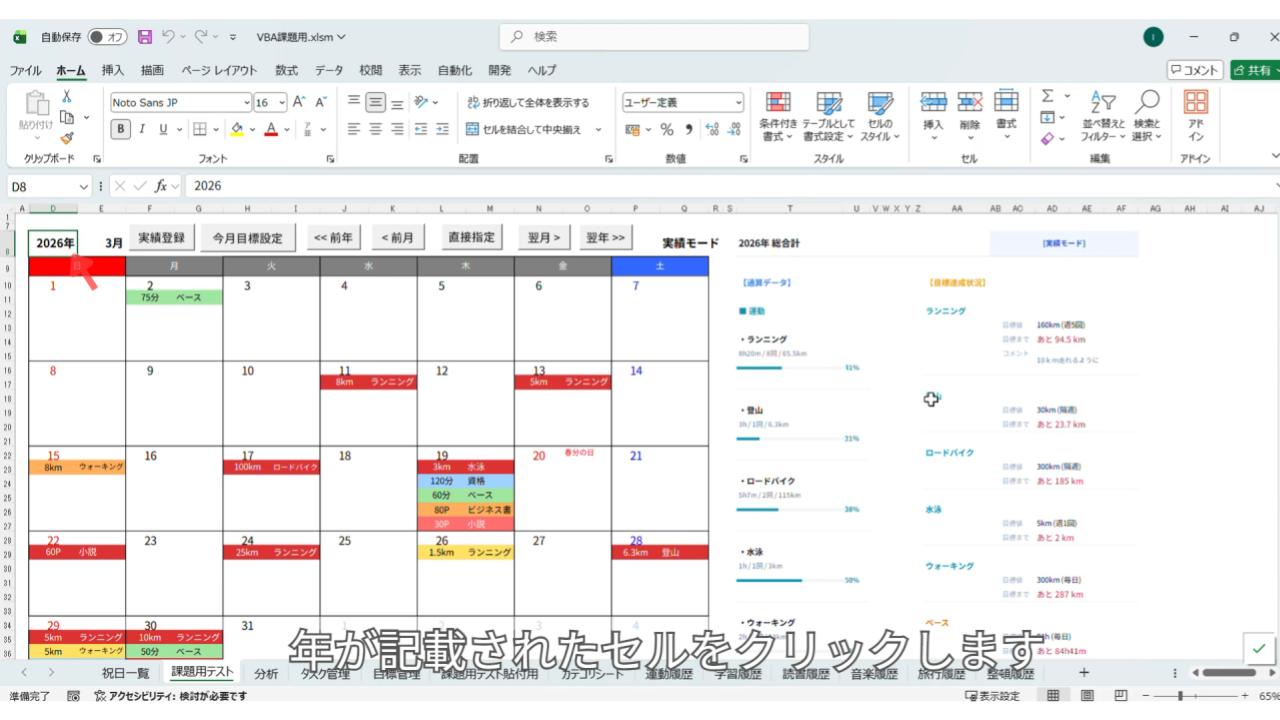Click the search (検索) box in title bar

point(654,37)
